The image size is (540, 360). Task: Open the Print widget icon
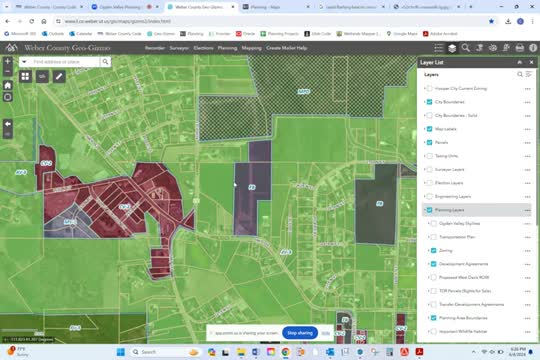pyautogui.click(x=520, y=48)
